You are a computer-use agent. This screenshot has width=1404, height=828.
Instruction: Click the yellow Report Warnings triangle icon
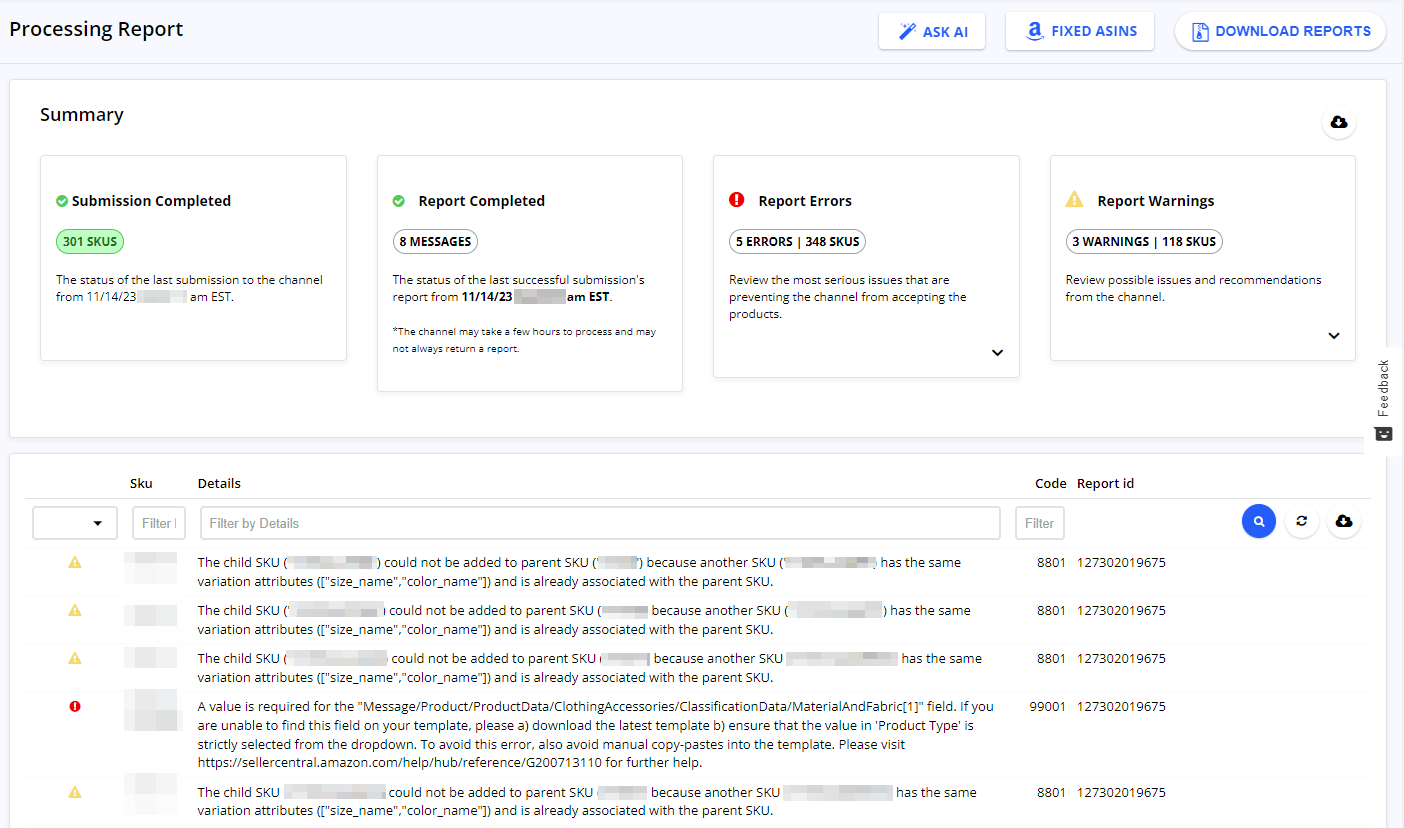pos(1074,200)
